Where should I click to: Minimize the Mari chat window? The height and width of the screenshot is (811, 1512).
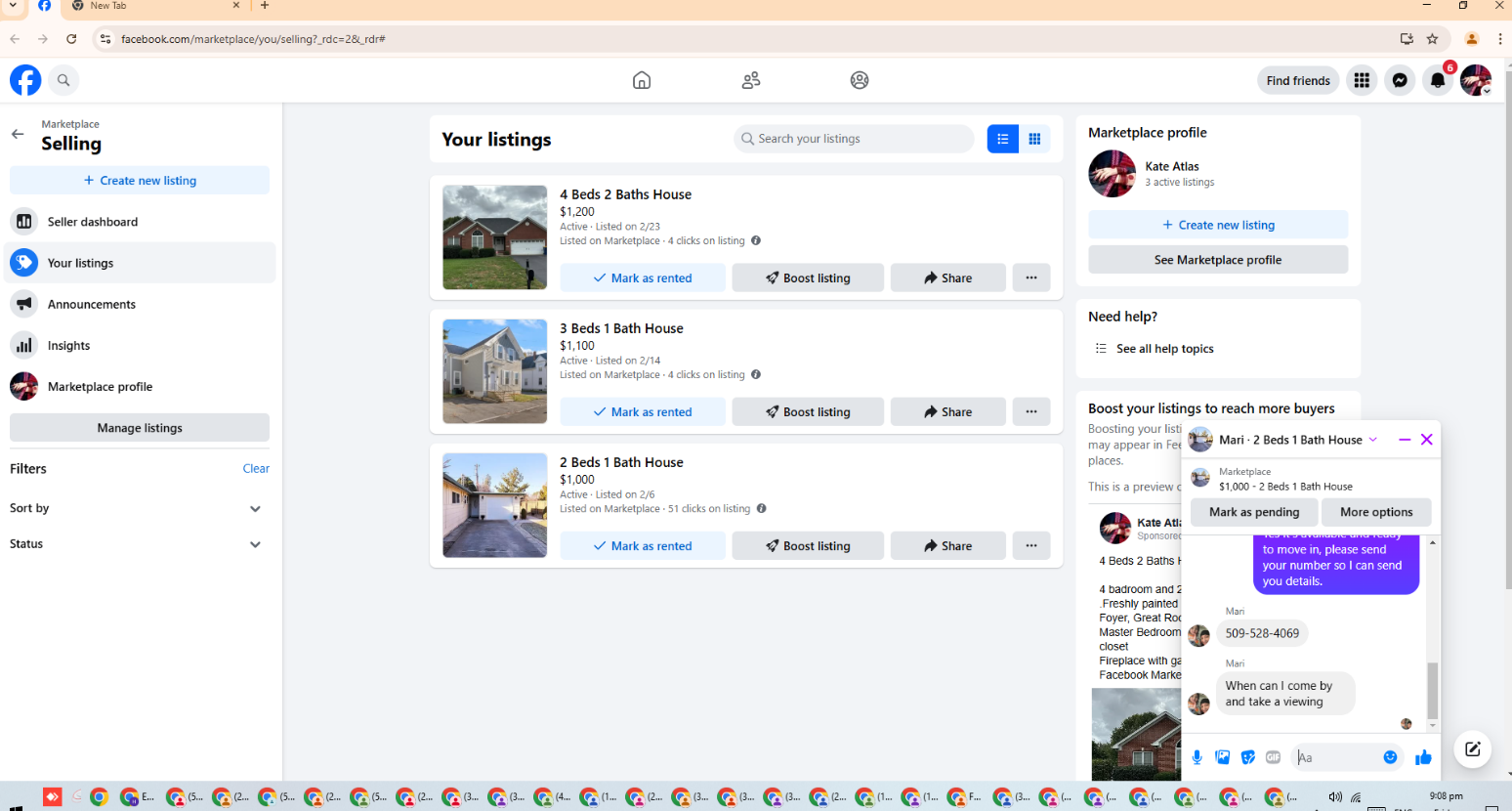pos(1405,440)
